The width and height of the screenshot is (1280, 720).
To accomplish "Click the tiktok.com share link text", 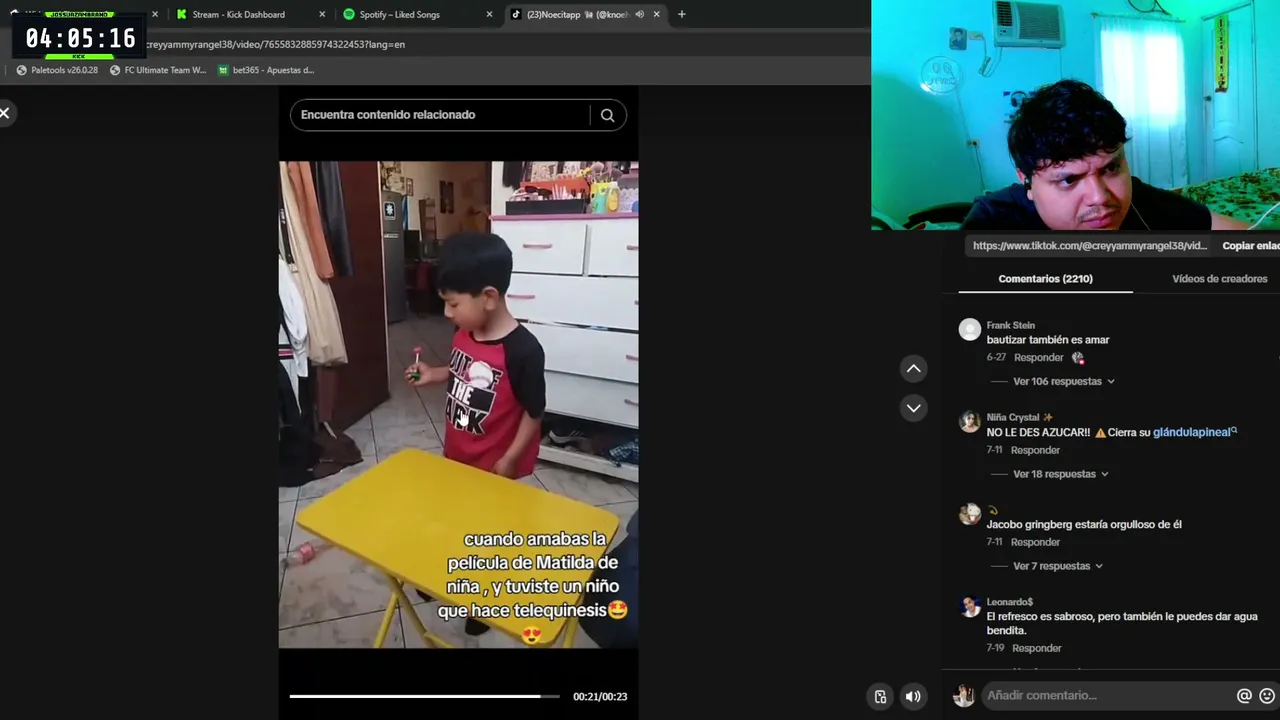I will coord(1090,245).
